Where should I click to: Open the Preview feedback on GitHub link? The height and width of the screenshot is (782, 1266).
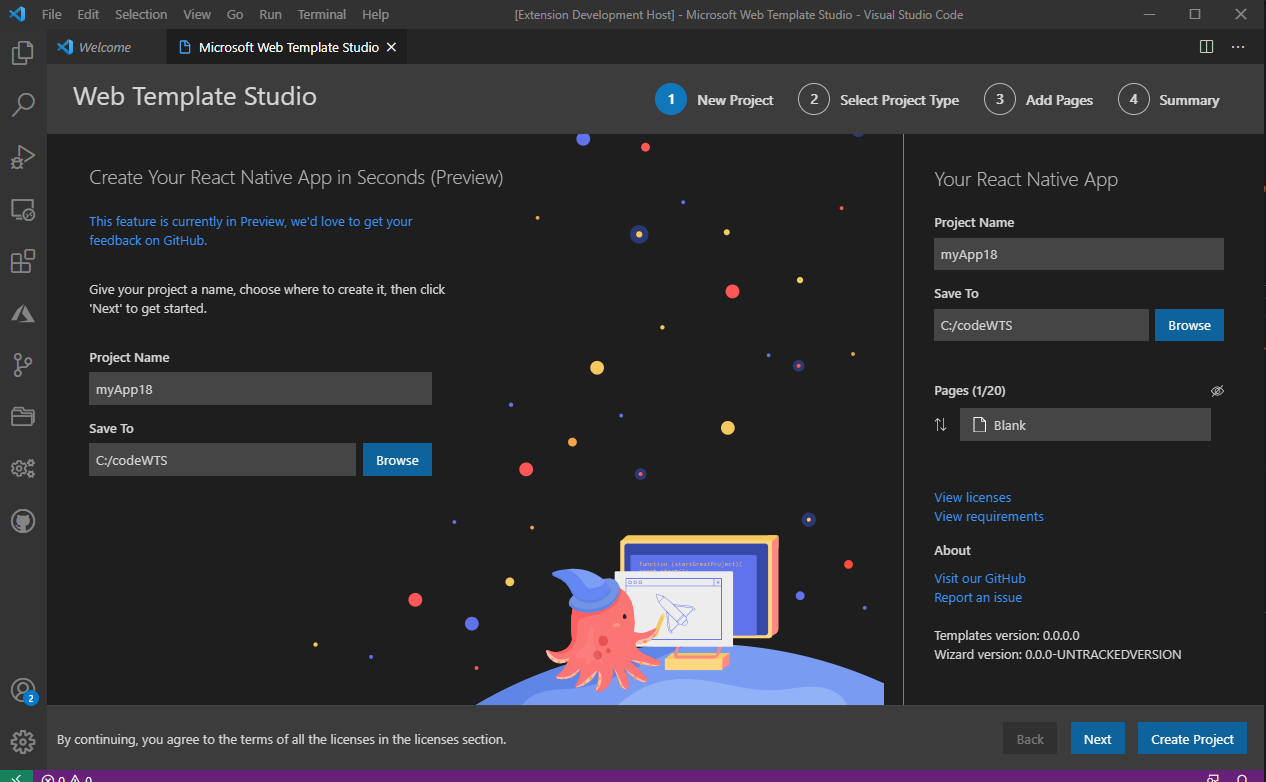pyautogui.click(x=250, y=231)
